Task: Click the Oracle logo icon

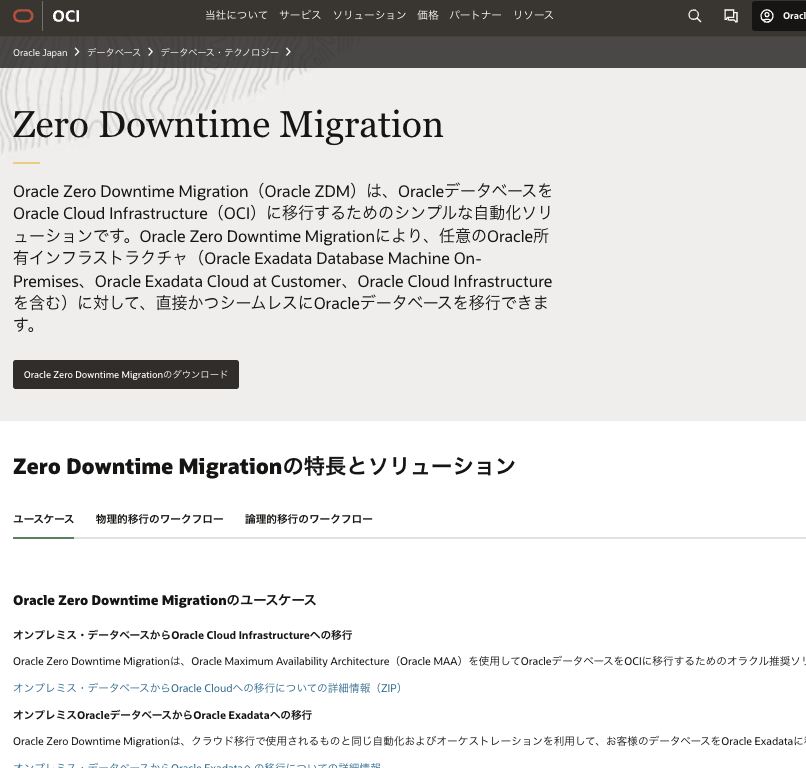Action: pos(23,16)
